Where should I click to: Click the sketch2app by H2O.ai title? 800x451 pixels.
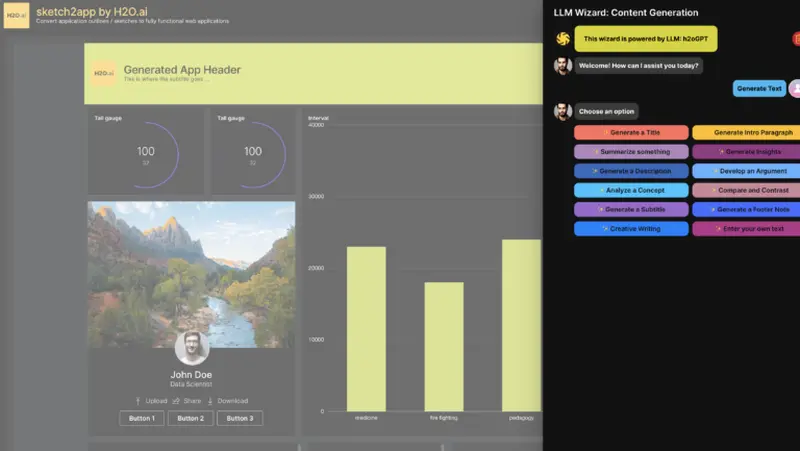(x=92, y=12)
